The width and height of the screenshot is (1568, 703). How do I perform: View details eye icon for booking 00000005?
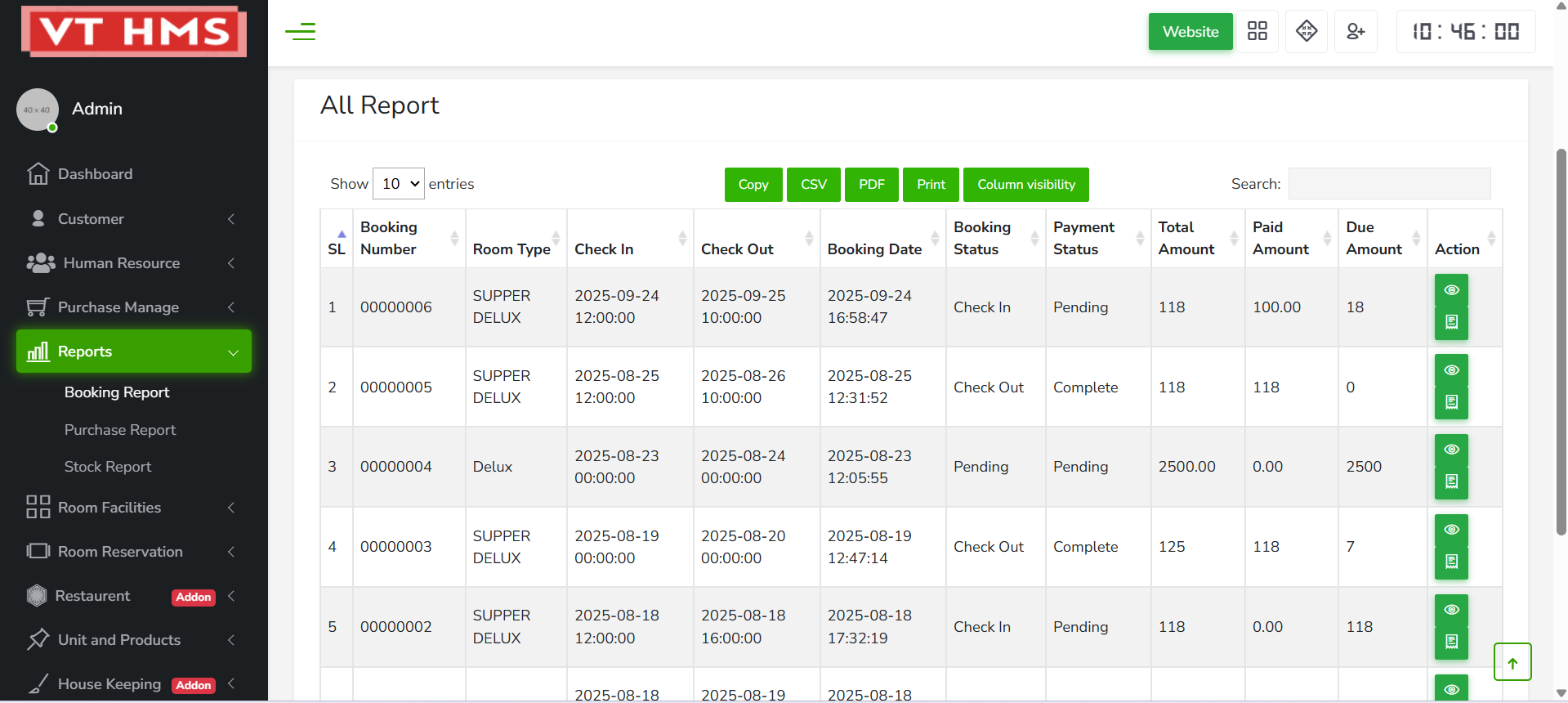pos(1451,370)
